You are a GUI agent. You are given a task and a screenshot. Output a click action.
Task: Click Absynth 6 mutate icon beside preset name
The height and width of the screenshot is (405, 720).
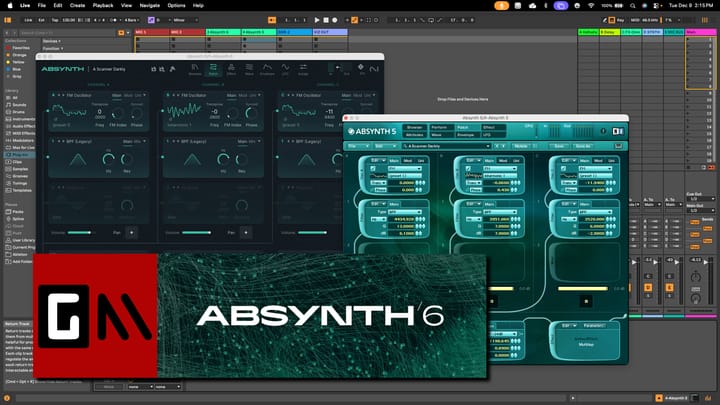(x=173, y=69)
